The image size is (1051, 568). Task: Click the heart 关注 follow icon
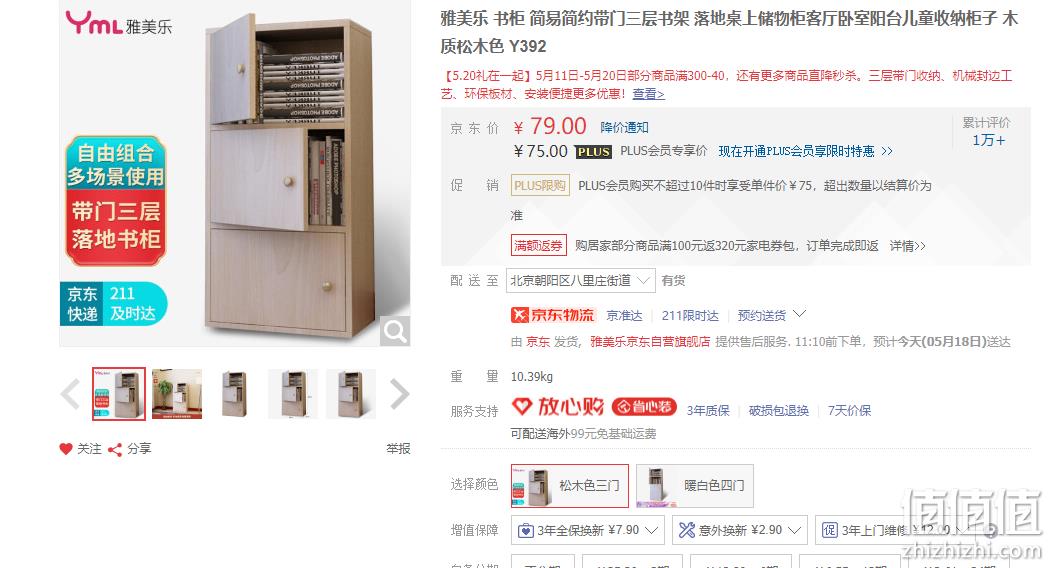pyautogui.click(x=66, y=449)
